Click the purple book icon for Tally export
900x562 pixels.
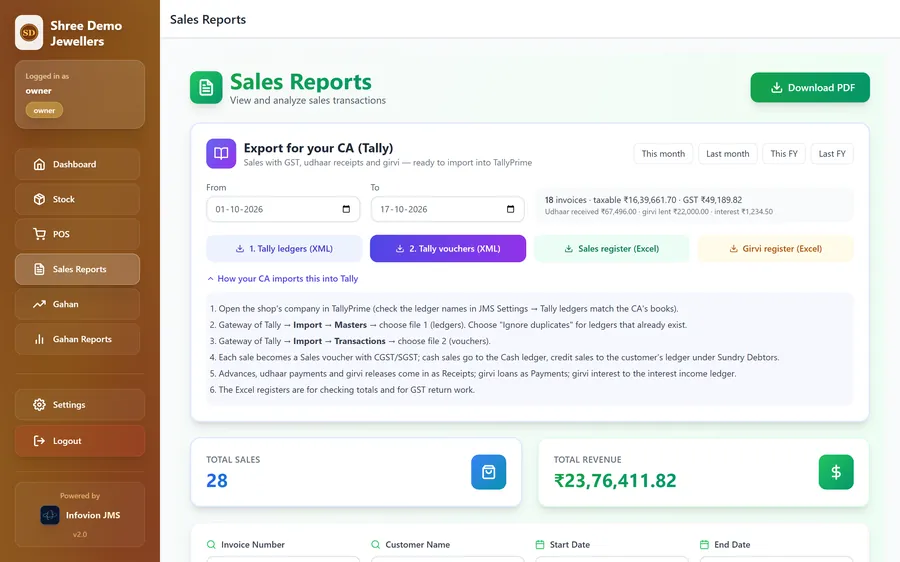[221, 153]
